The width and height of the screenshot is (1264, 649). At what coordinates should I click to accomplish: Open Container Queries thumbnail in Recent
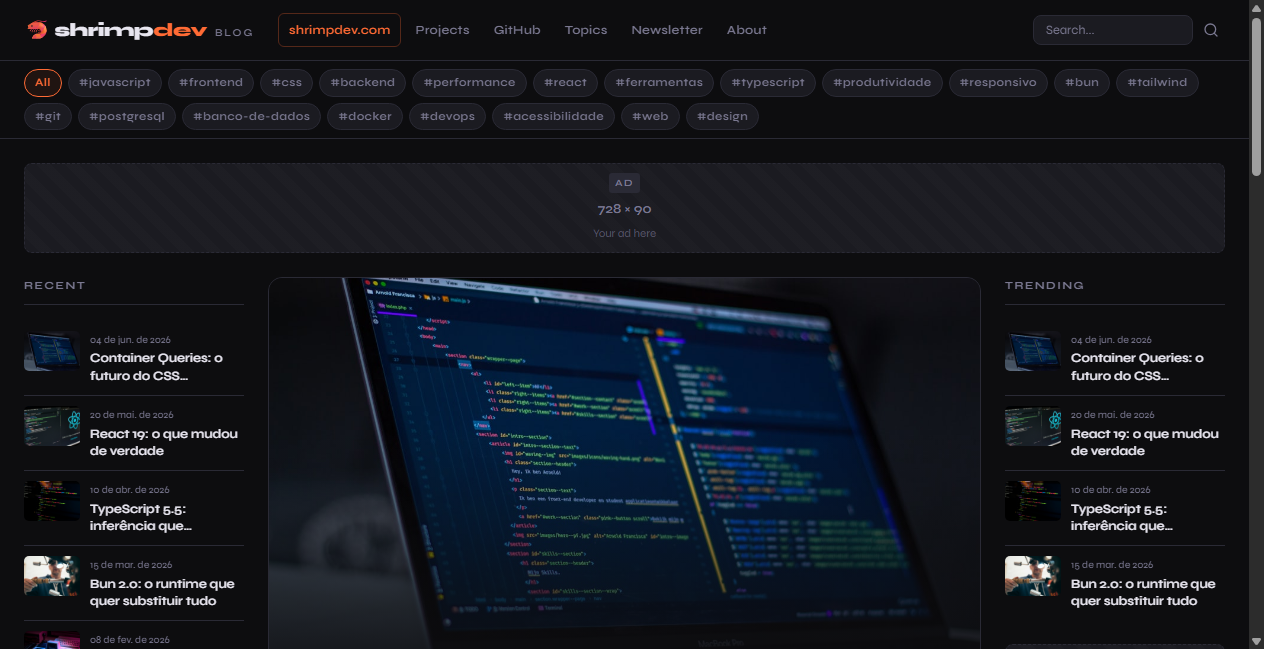coord(52,351)
